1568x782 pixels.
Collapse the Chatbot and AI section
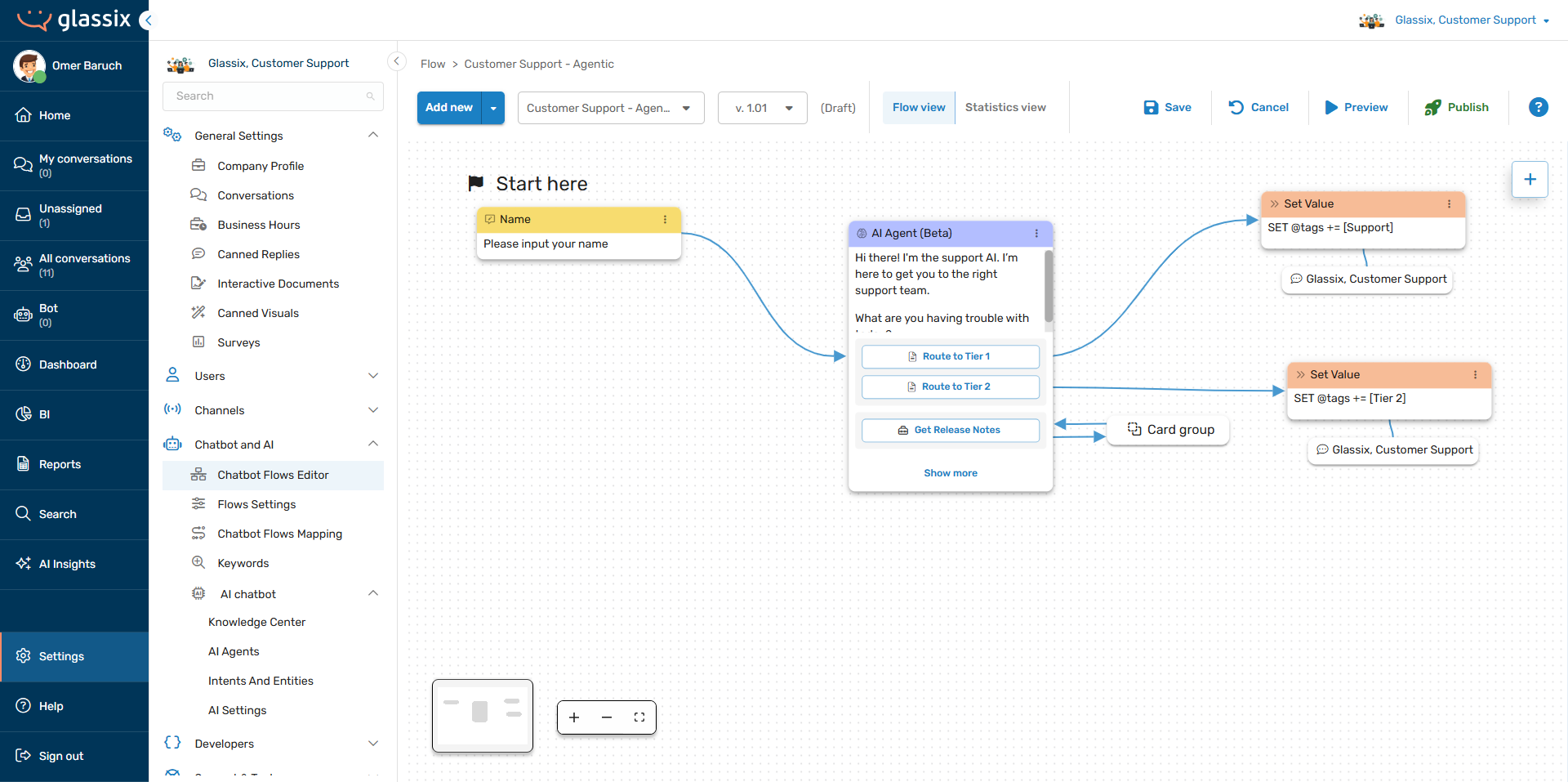coord(373,444)
